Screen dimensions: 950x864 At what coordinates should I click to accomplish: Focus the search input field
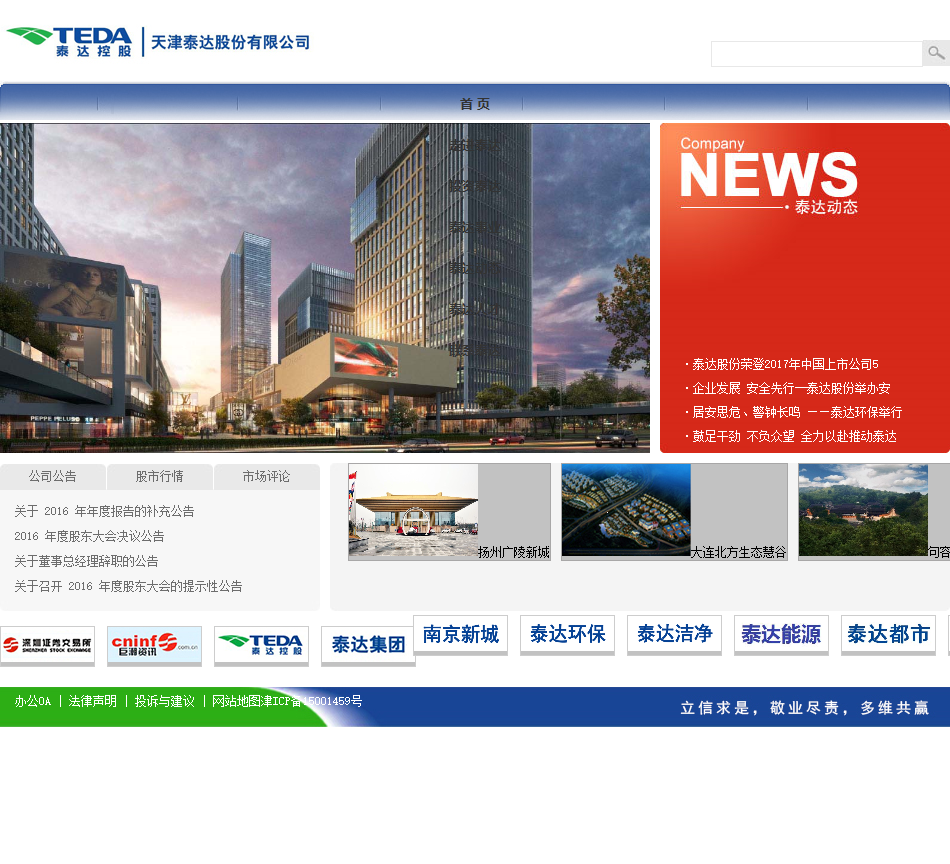coord(817,54)
